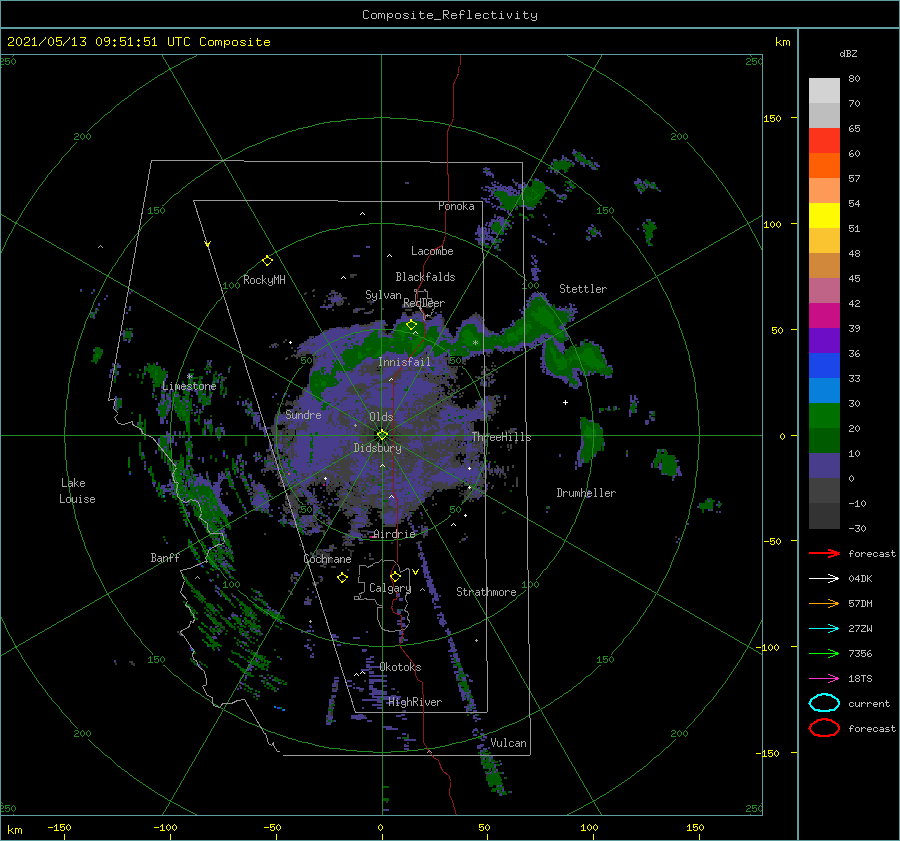Image resolution: width=900 pixels, height=841 pixels.
Task: Click the Banff label
Action: coord(165,557)
